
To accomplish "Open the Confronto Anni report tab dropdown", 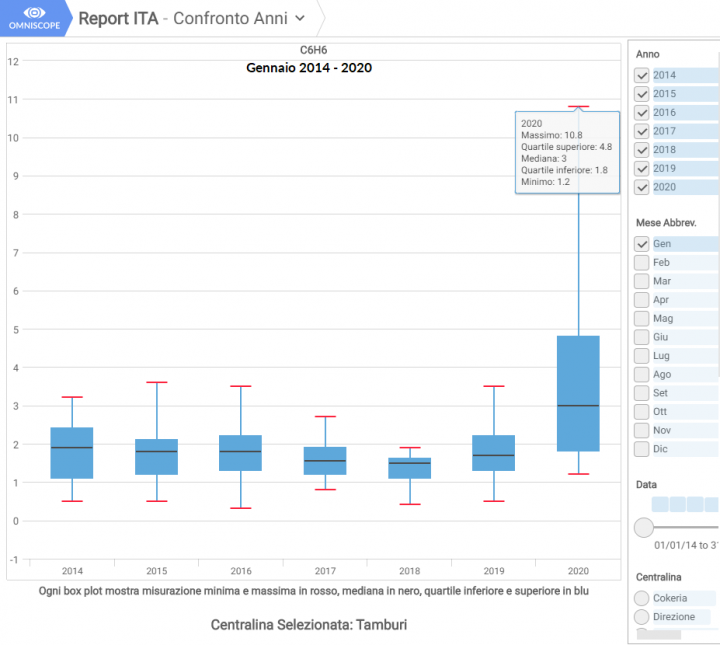I will coord(299,18).
